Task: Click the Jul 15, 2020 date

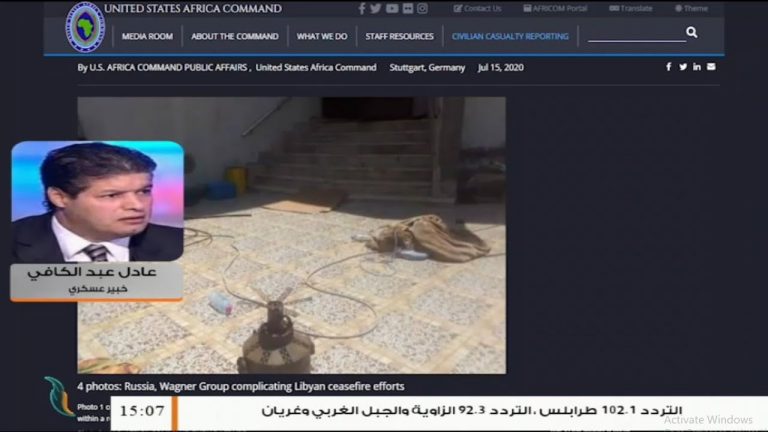Action: tap(501, 68)
